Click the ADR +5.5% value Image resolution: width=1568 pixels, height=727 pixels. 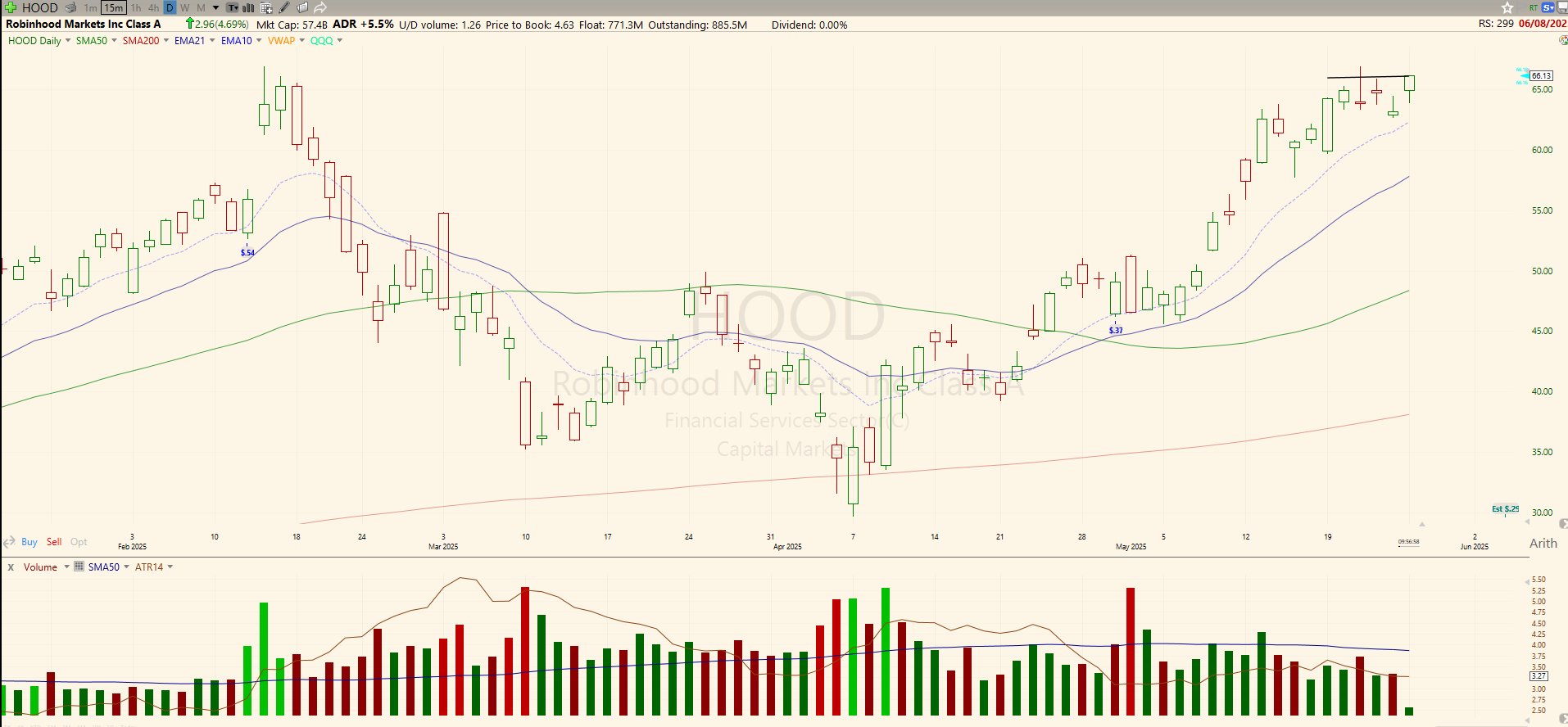point(363,25)
